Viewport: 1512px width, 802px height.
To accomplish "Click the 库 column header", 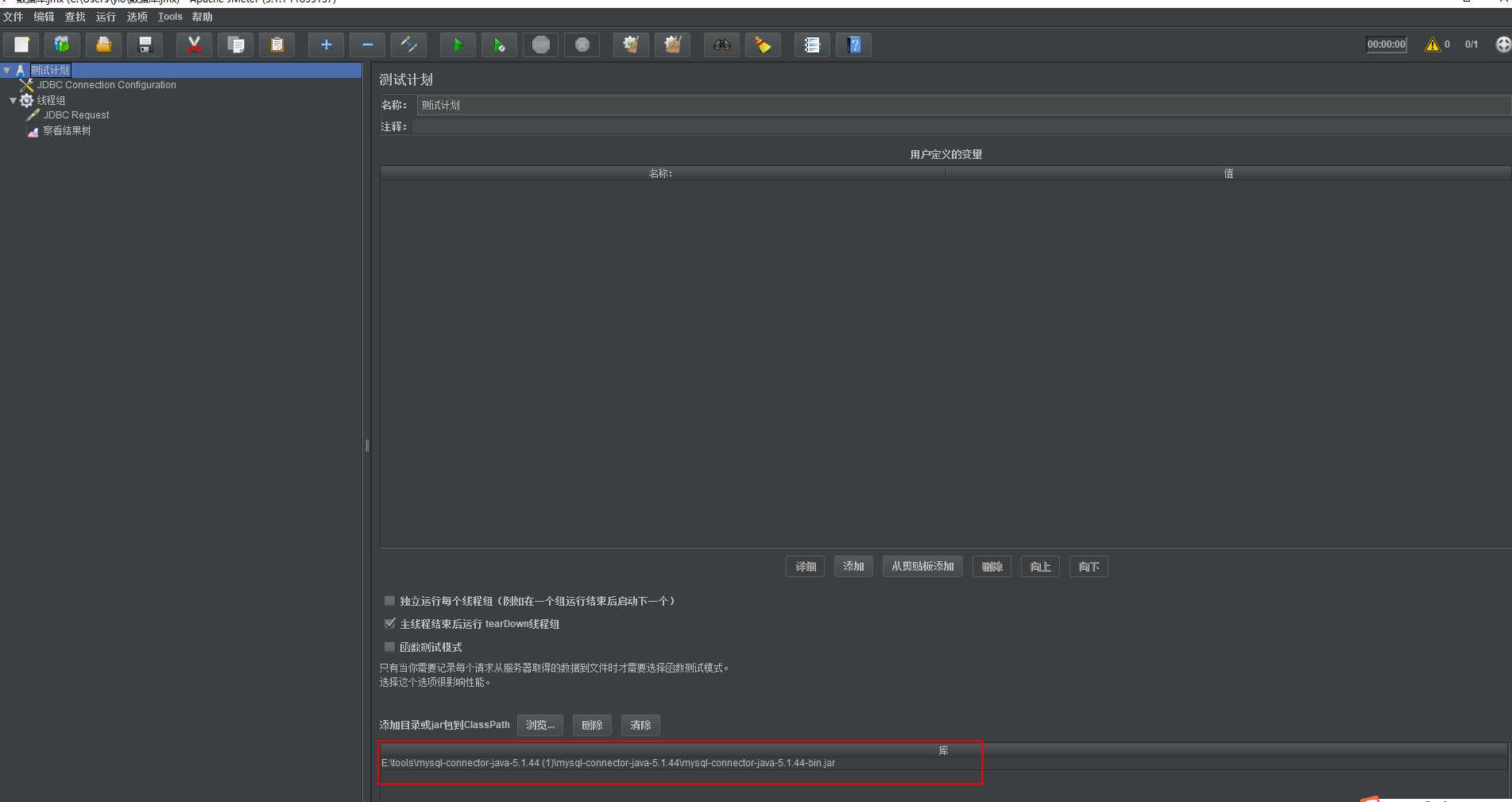I will (944, 750).
